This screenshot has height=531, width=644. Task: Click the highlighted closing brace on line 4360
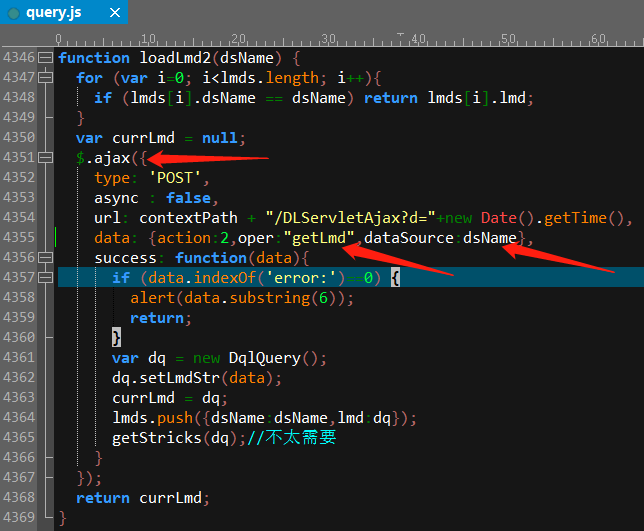[x=117, y=338]
